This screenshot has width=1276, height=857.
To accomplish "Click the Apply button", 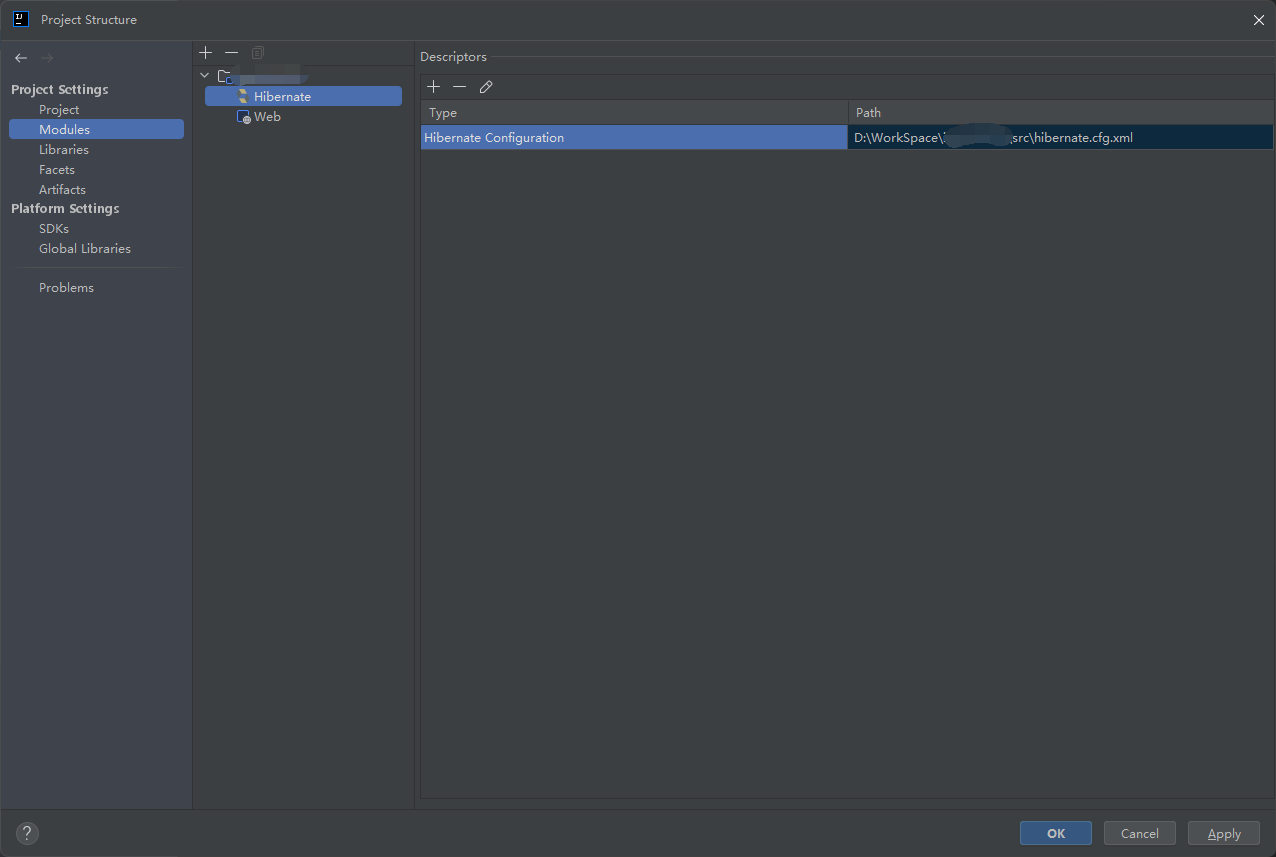I will 1224,833.
